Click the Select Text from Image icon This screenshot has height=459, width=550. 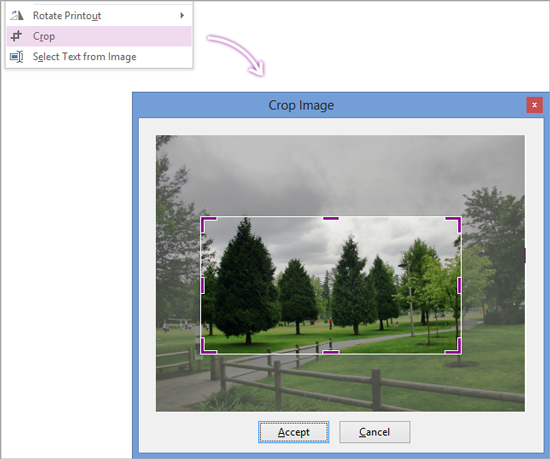(x=16, y=57)
